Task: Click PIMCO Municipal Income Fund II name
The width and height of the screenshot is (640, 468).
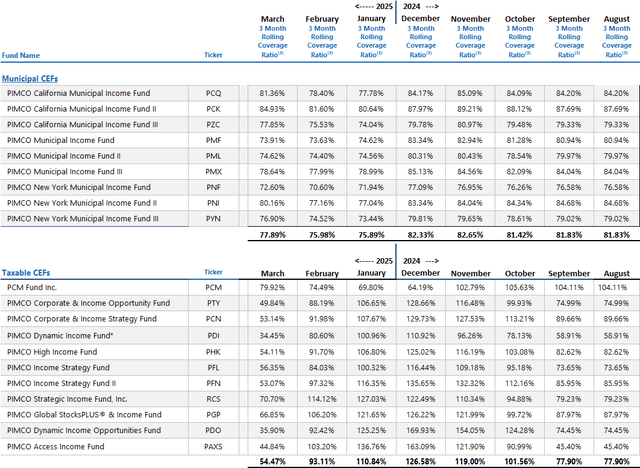Action: pyautogui.click(x=64, y=156)
